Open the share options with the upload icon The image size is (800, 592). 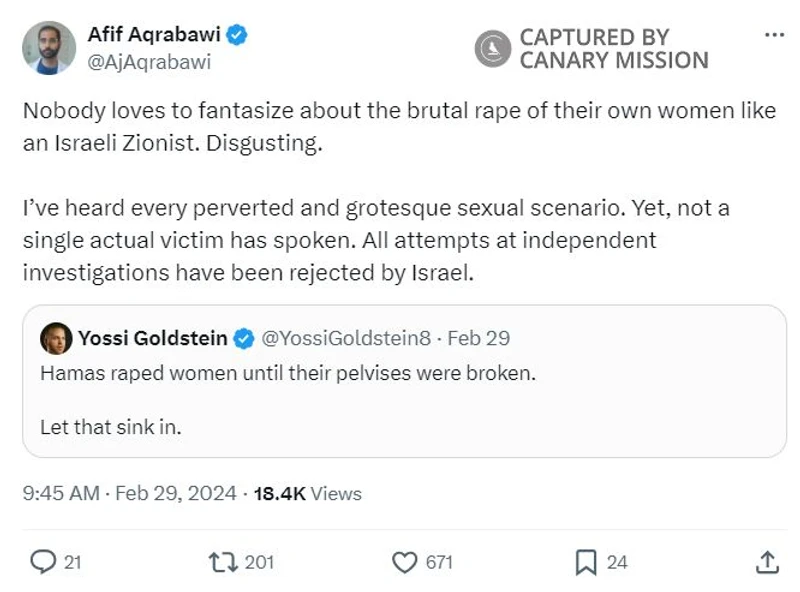pos(767,562)
